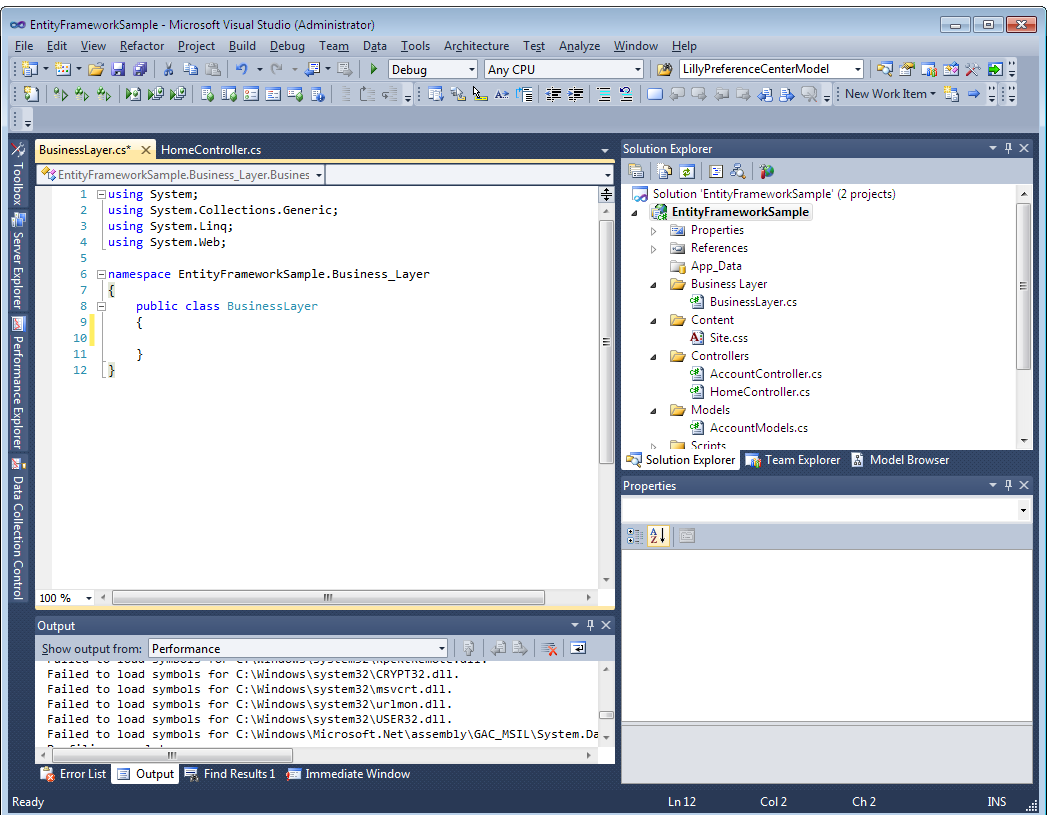Viewport: 1047px width, 815px height.
Task: Click the Decrease Indent icon
Action: point(553,94)
